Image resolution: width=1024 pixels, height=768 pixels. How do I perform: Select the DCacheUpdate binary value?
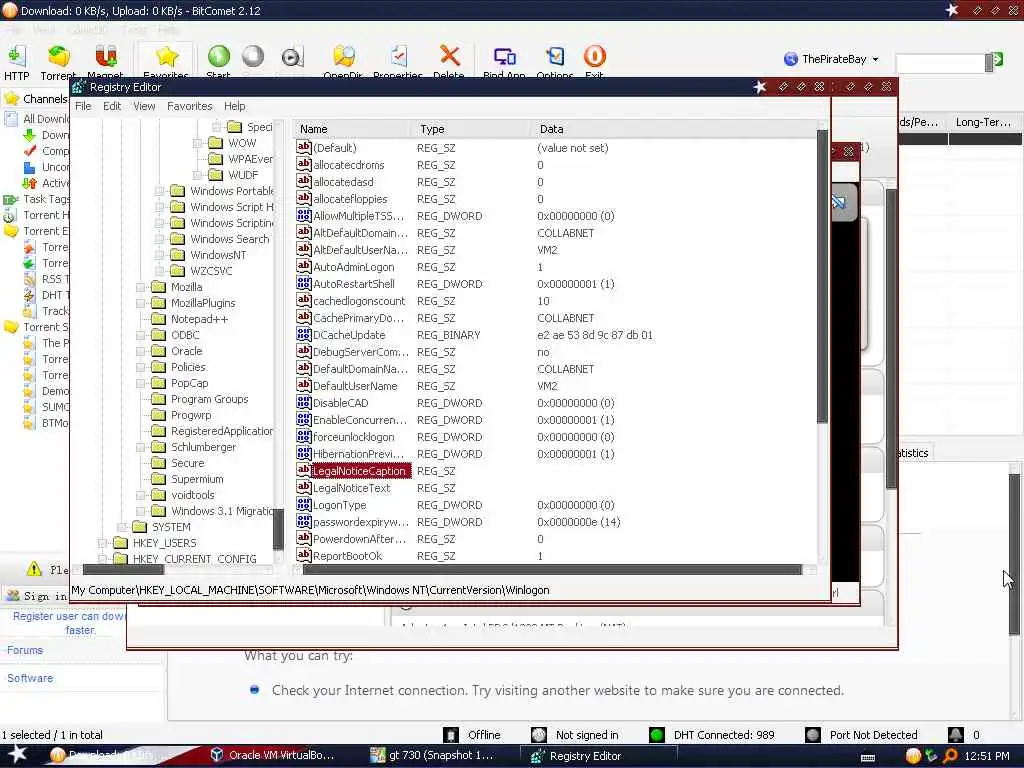point(349,335)
